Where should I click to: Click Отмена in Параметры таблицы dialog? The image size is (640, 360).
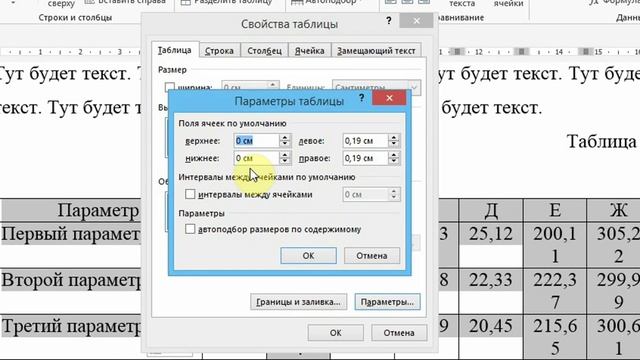[372, 256]
